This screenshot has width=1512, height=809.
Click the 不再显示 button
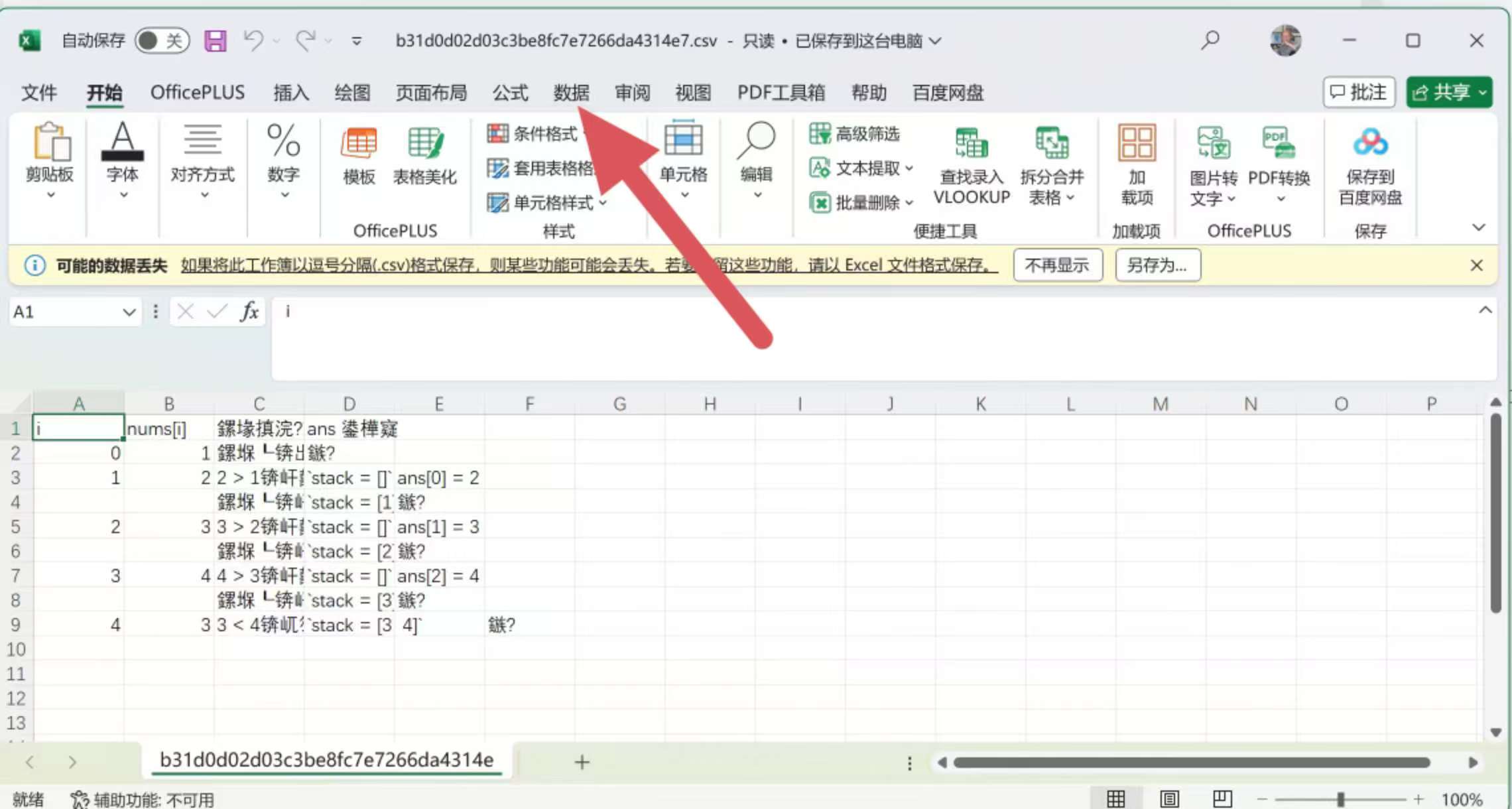point(1057,265)
